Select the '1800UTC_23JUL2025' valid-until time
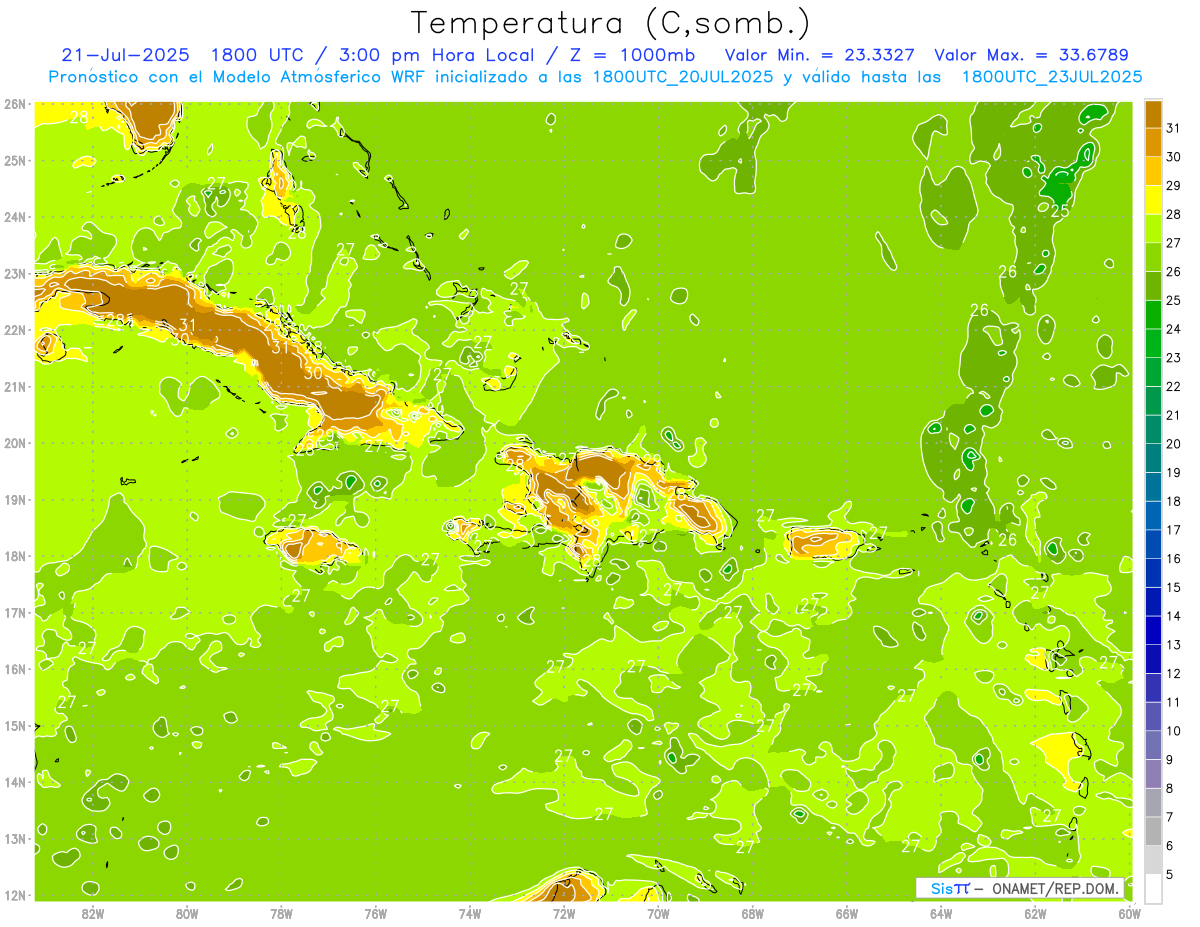The height and width of the screenshot is (927, 1200). coord(1051,76)
